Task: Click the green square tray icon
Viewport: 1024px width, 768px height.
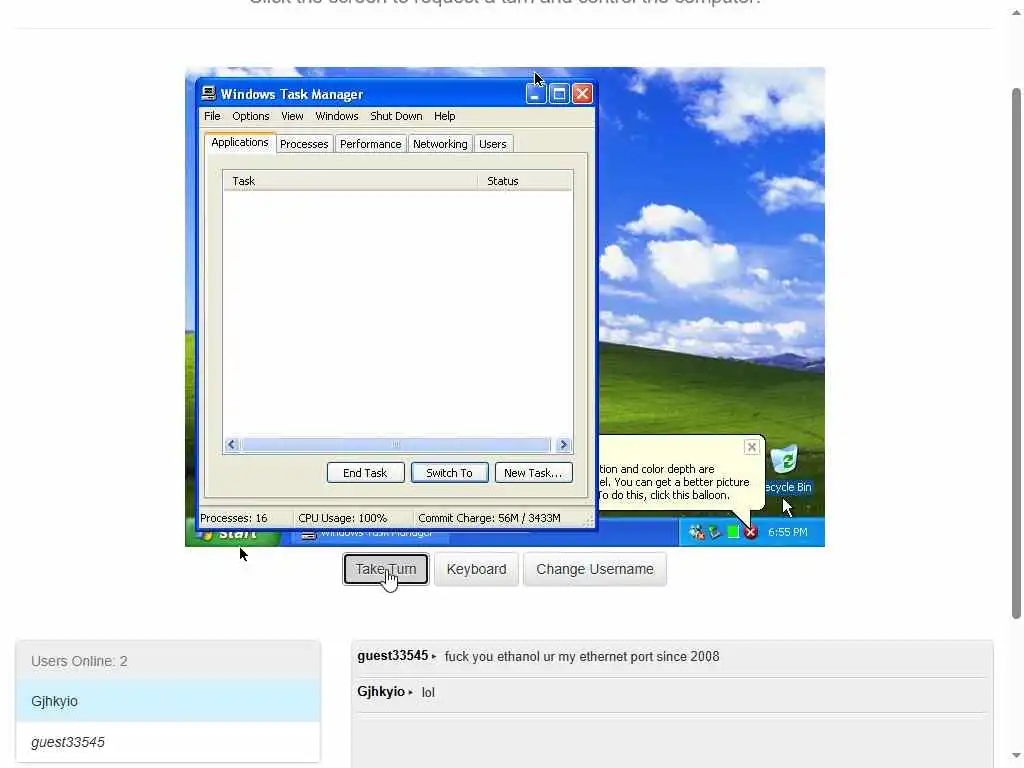Action: [733, 532]
